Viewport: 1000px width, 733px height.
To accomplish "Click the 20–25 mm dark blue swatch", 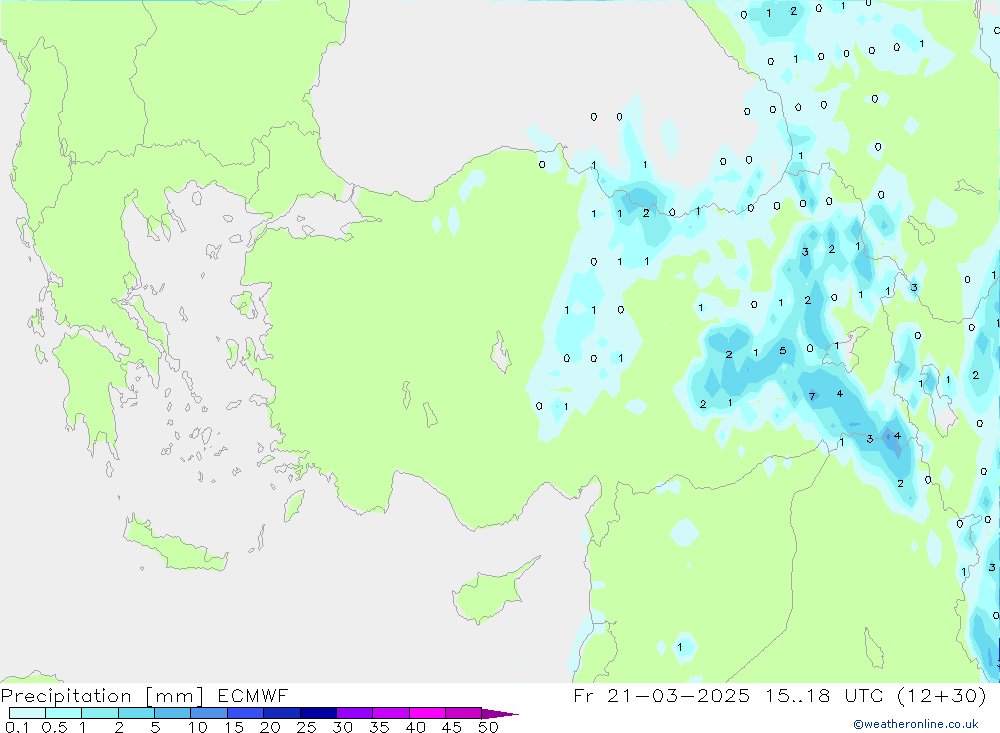I will click(x=281, y=713).
